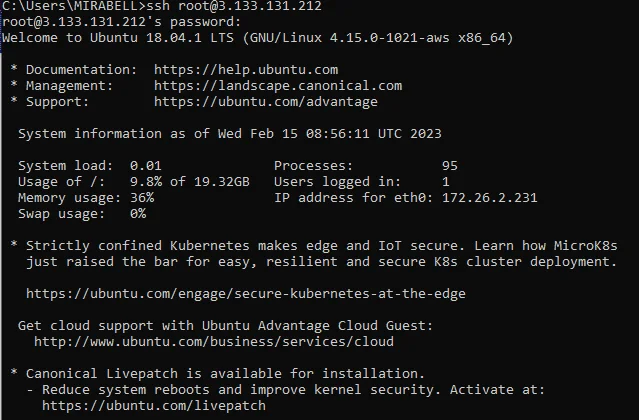Click the Users logged in value
Viewport: 639px width, 420px height.
point(445,182)
